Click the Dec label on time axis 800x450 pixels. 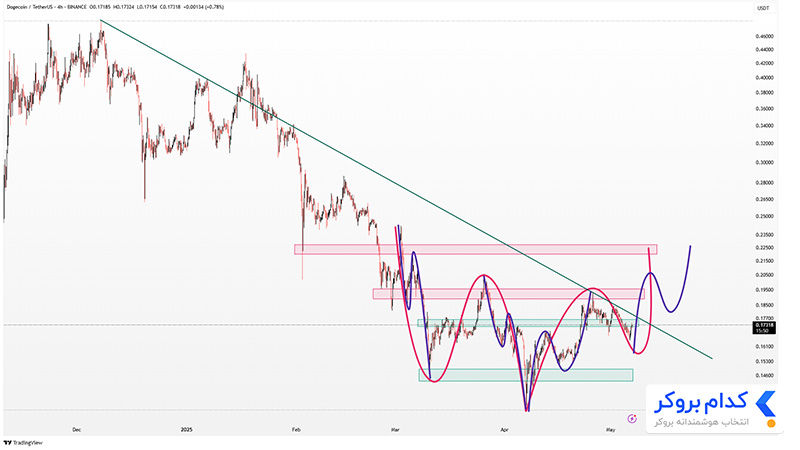point(77,430)
